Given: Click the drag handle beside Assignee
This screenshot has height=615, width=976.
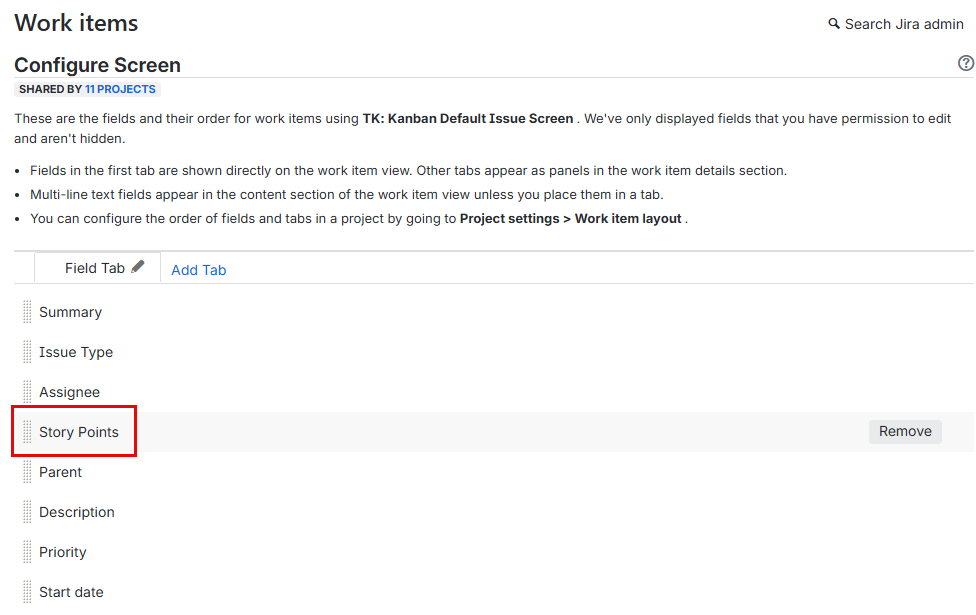Looking at the screenshot, I should 27,392.
